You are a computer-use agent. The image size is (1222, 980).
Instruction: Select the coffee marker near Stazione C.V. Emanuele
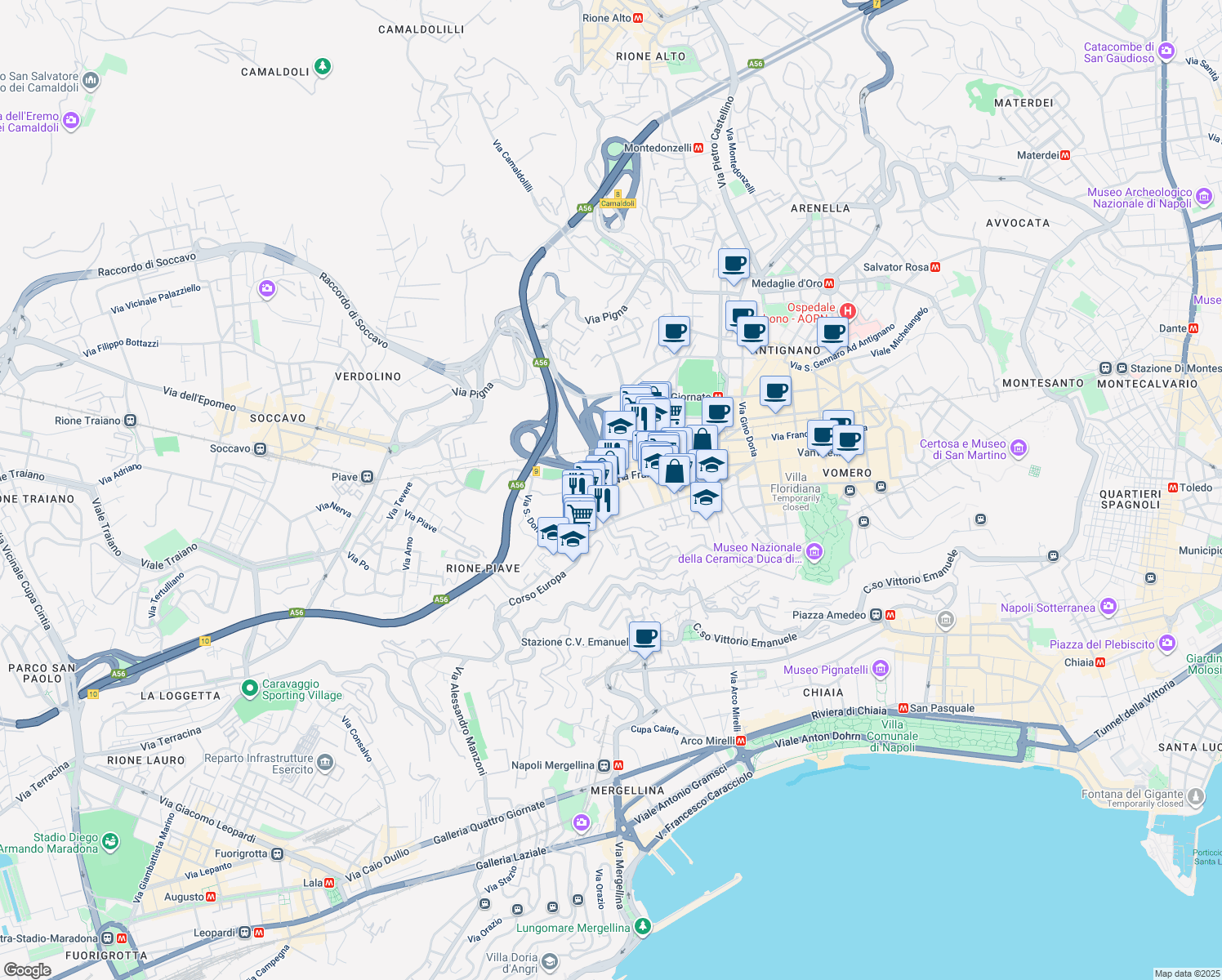[x=645, y=635]
